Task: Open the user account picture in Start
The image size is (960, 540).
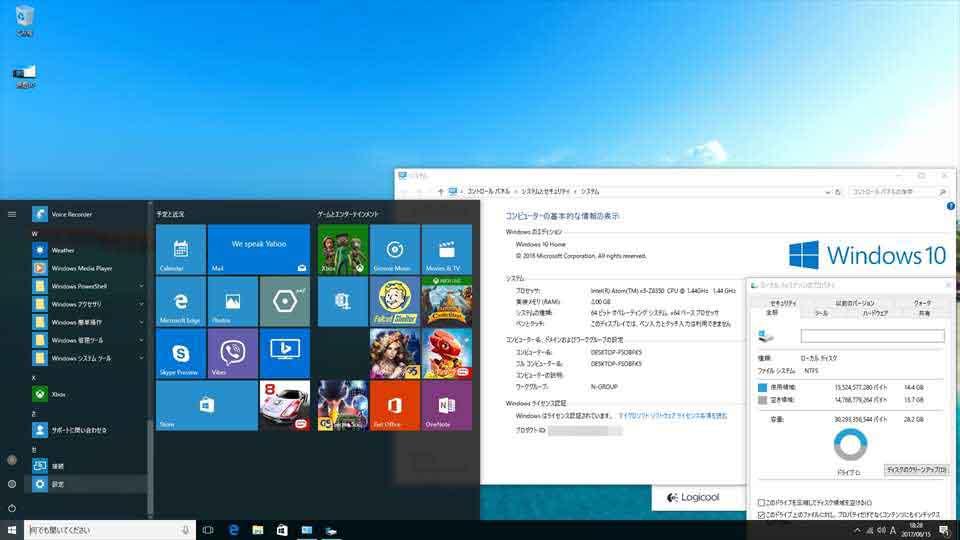Action: click(x=12, y=460)
